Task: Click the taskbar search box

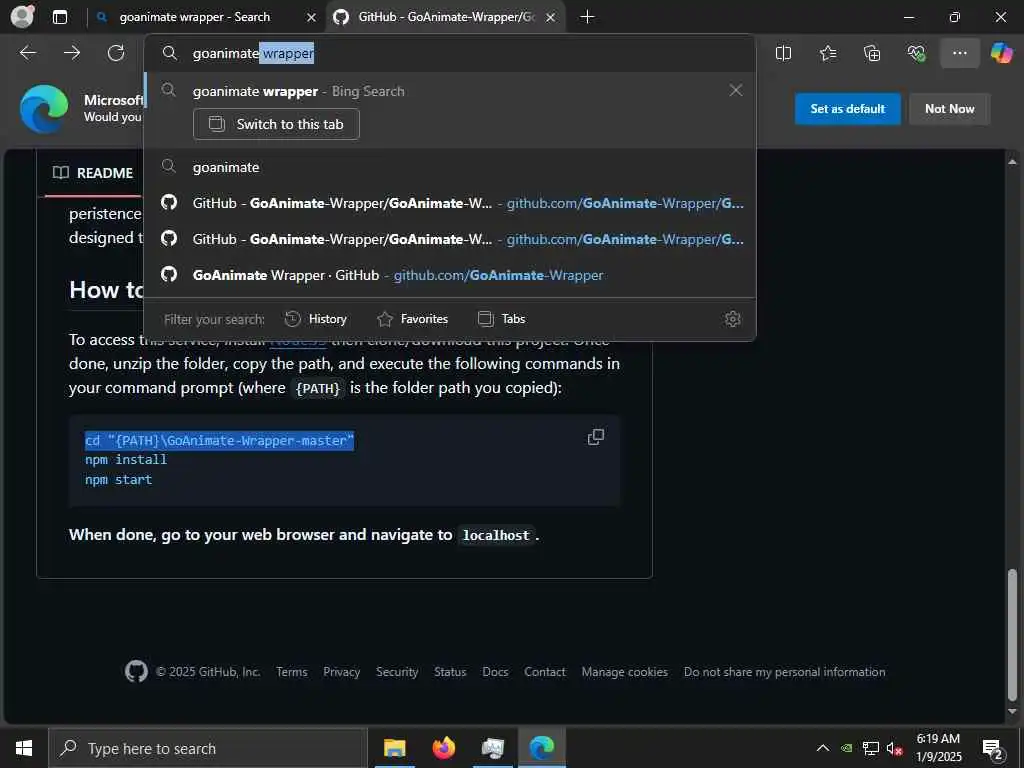Action: click(x=208, y=748)
